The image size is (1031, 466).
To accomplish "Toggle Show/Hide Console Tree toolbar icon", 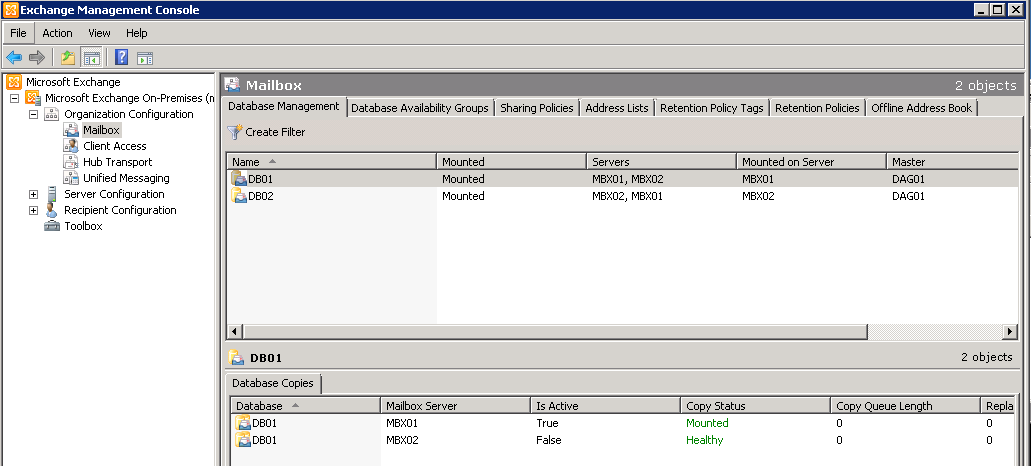I will (x=91, y=57).
